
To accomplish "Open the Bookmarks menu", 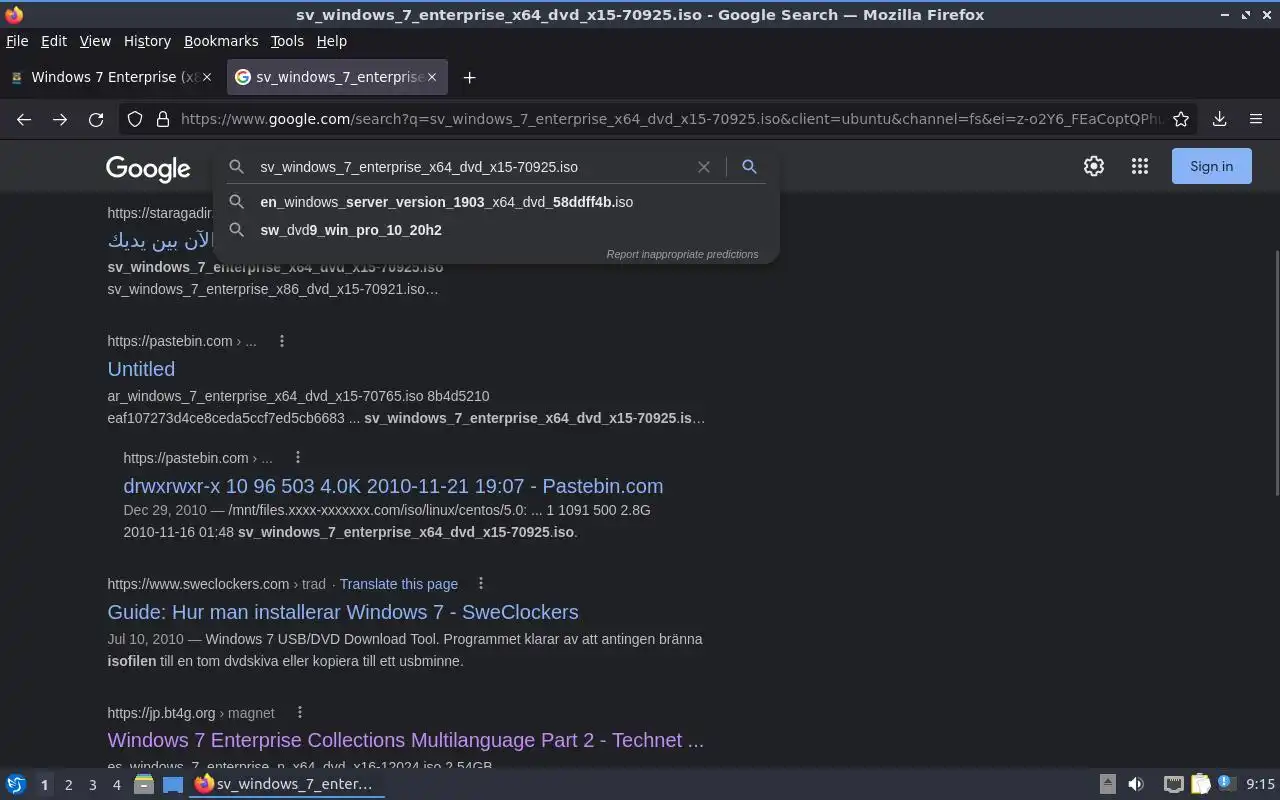I will pos(221,41).
